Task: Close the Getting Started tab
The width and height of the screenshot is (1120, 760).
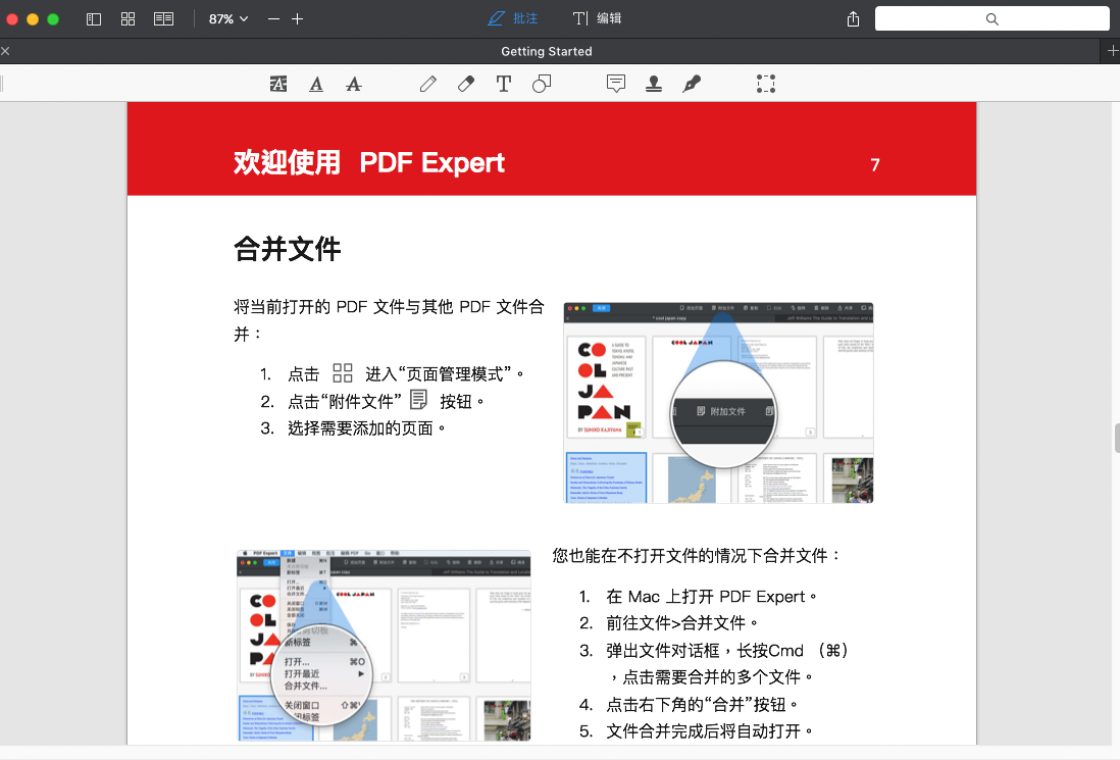Action: point(6,51)
